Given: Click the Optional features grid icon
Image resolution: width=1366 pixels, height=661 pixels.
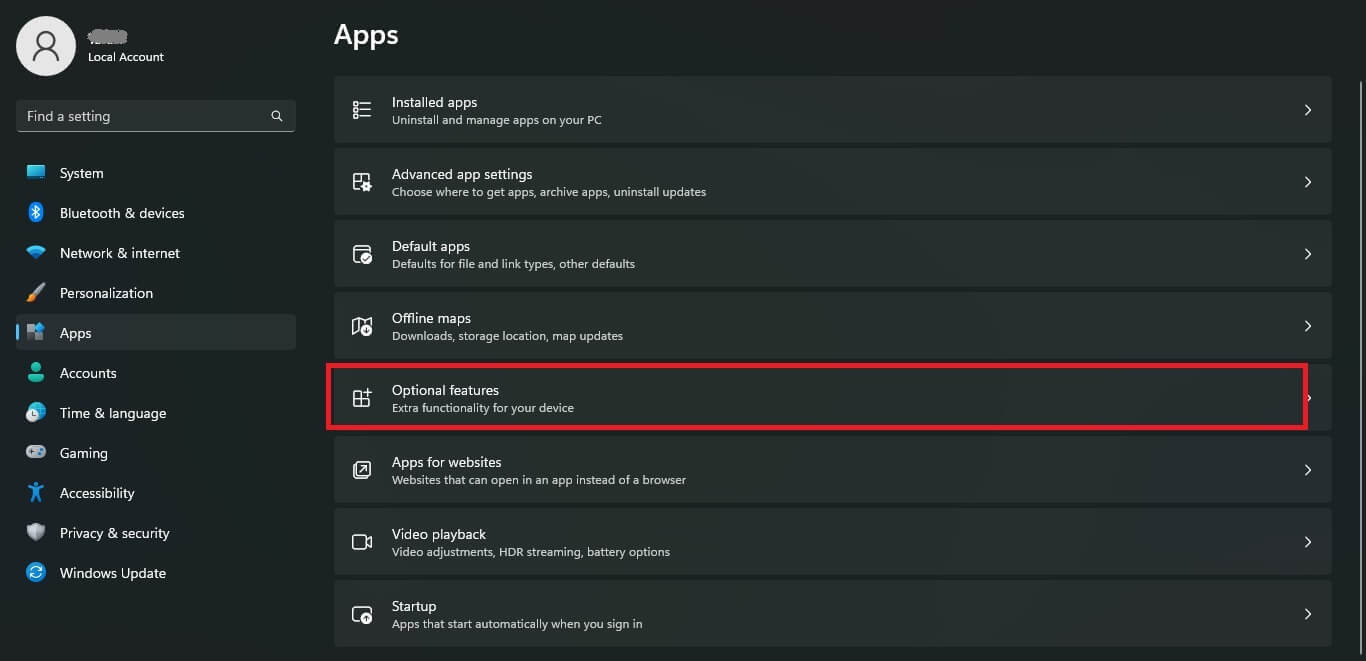Looking at the screenshot, I should coord(362,398).
